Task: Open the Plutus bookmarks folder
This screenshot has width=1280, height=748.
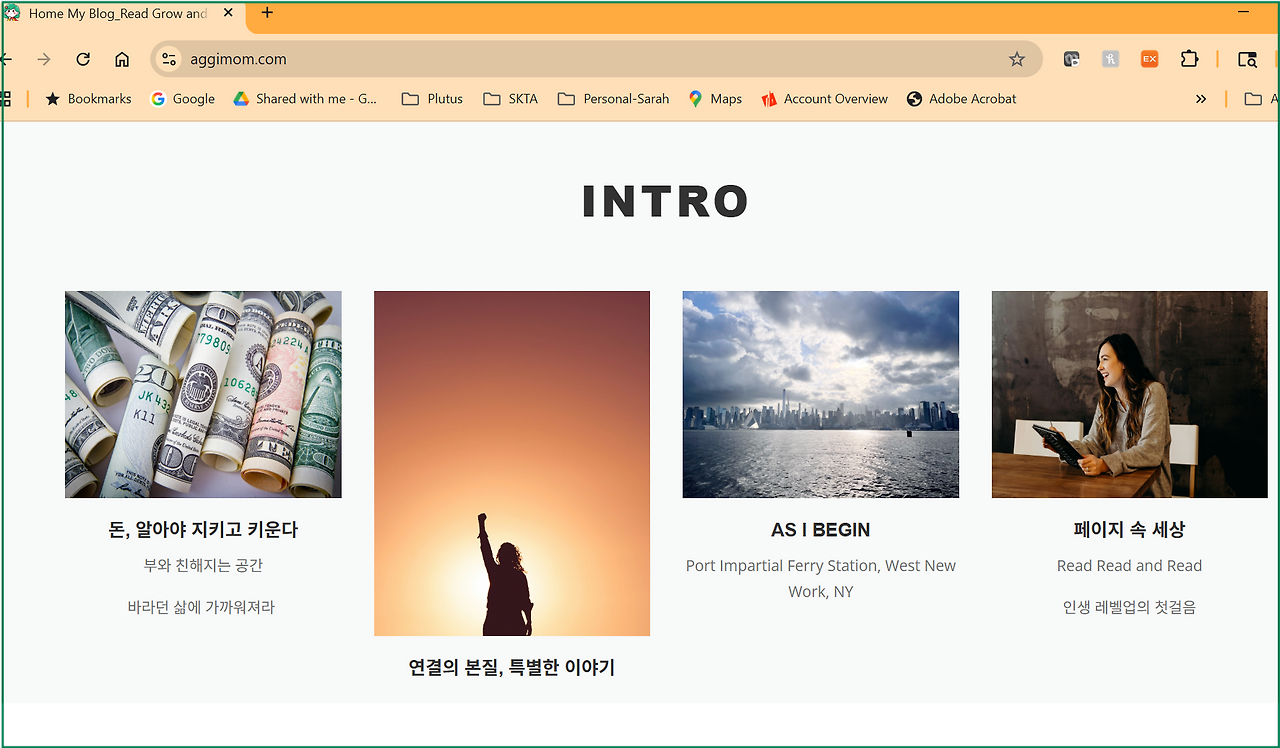Action: (x=431, y=98)
